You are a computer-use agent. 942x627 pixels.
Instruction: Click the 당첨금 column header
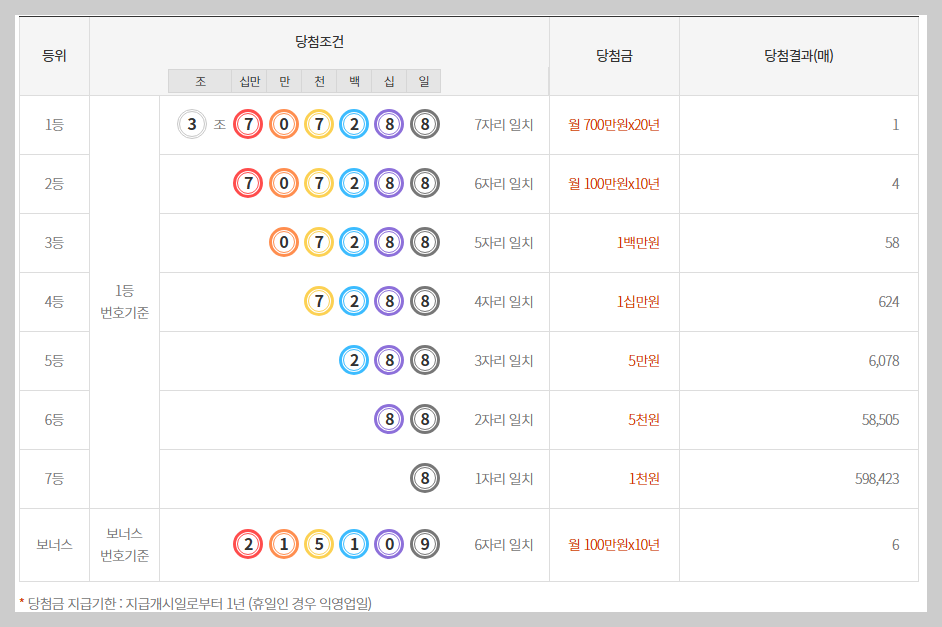coord(614,56)
